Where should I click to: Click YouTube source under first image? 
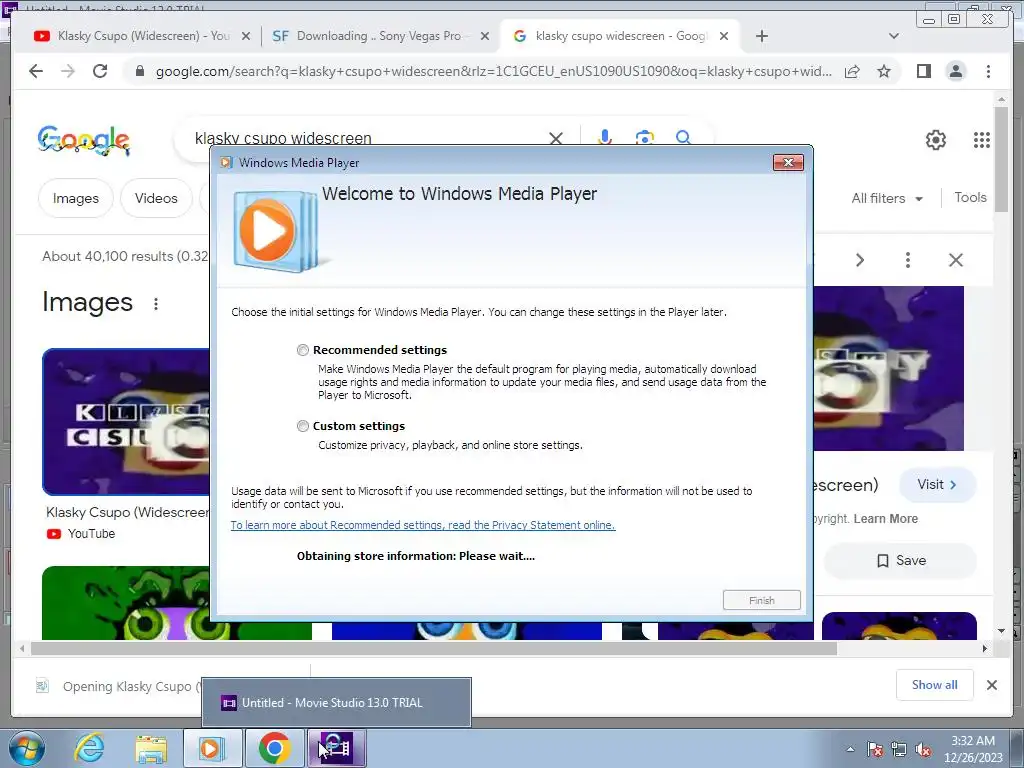[x=81, y=534]
